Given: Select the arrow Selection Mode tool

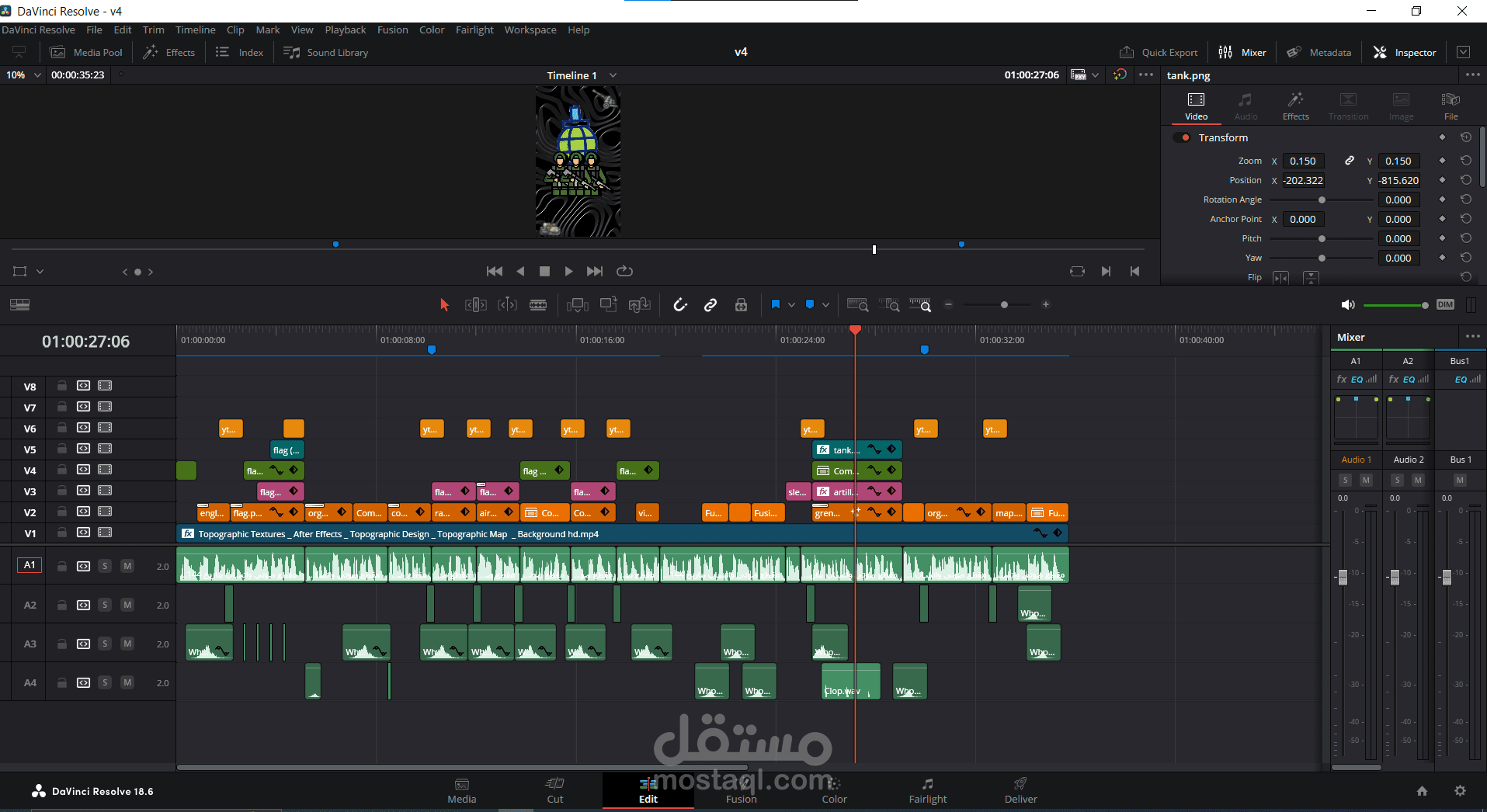Looking at the screenshot, I should tap(444, 305).
